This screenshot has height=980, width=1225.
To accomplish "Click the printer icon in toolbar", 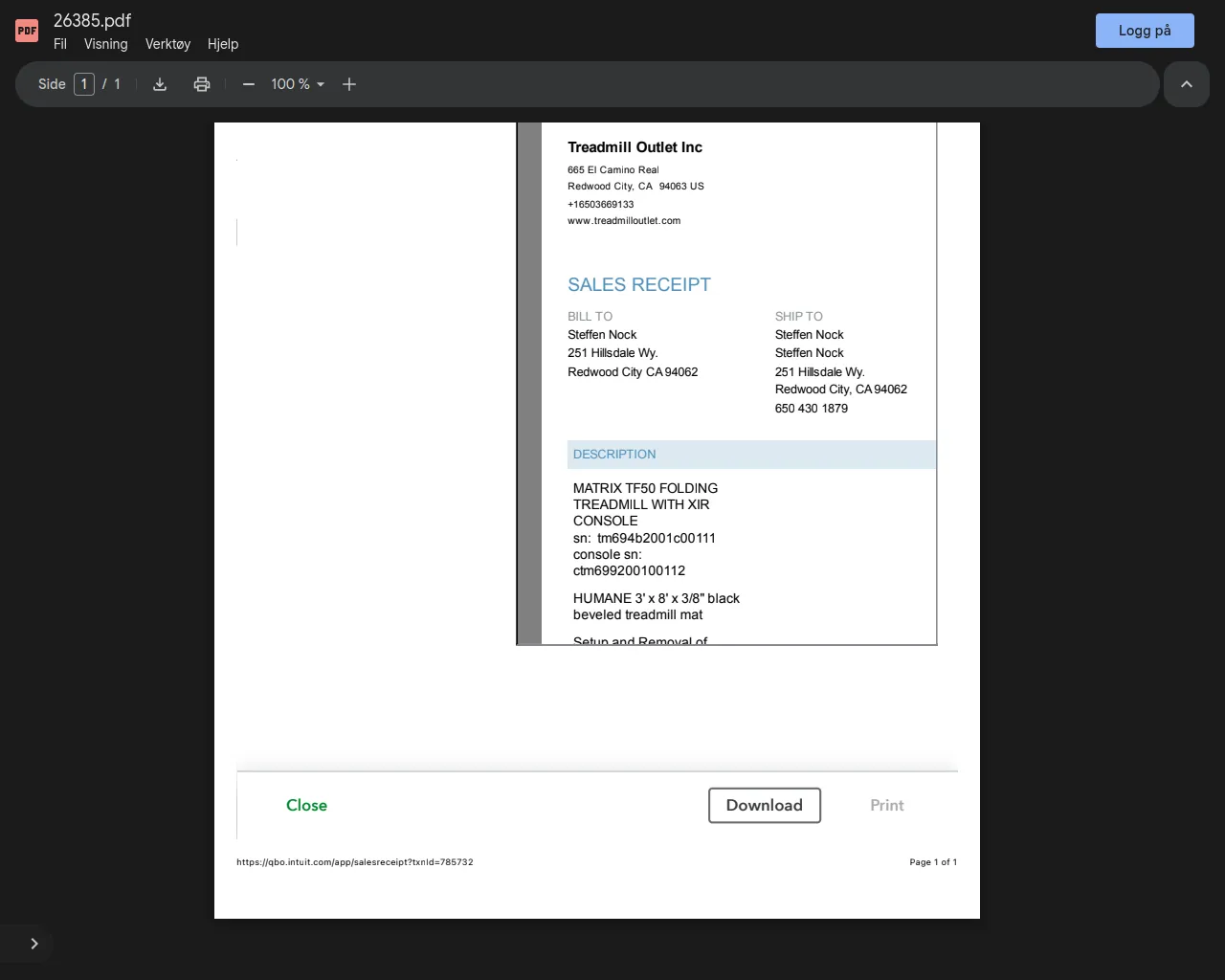I will [x=202, y=84].
